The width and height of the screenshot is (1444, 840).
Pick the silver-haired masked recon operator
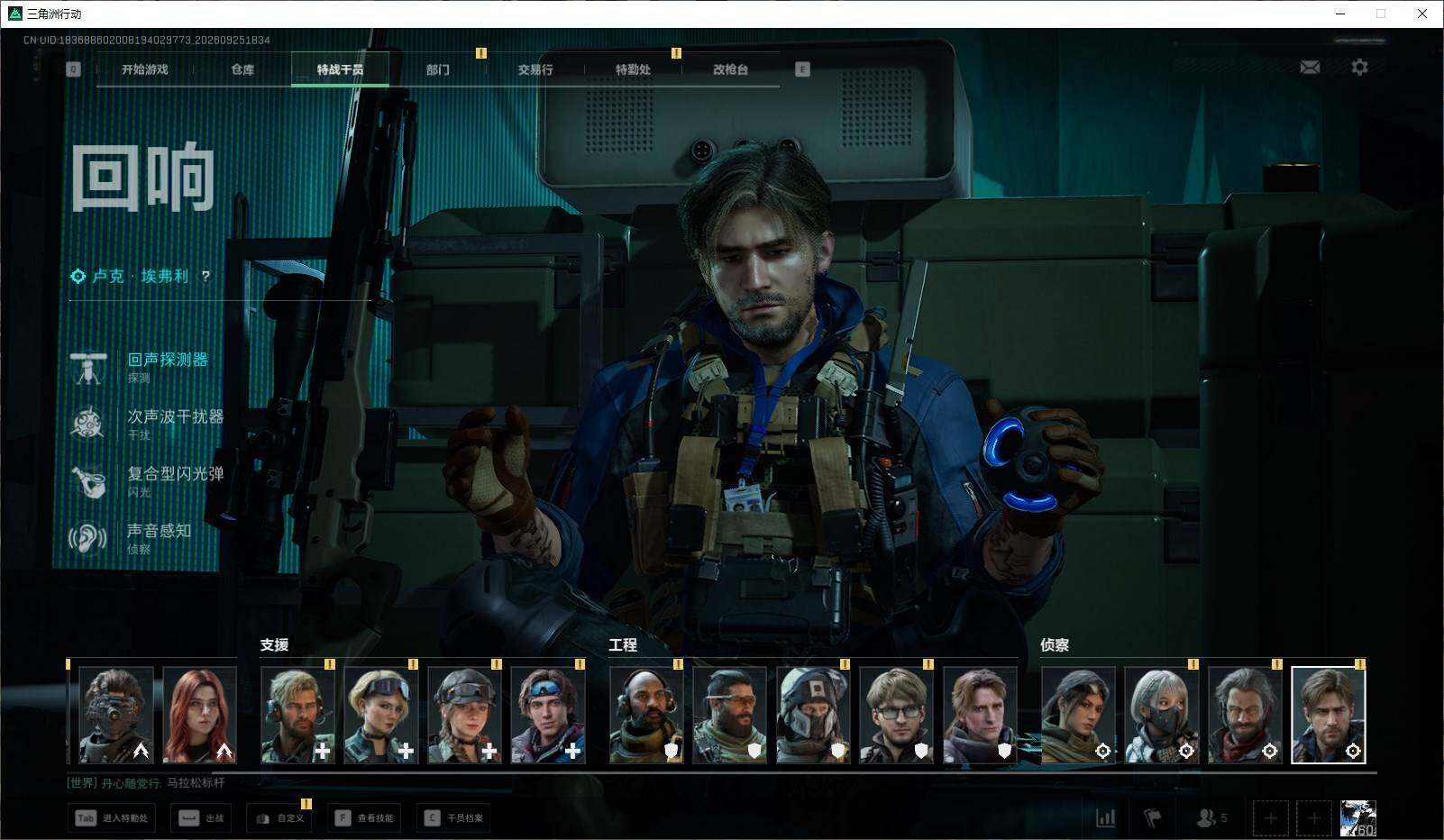click(x=1162, y=715)
